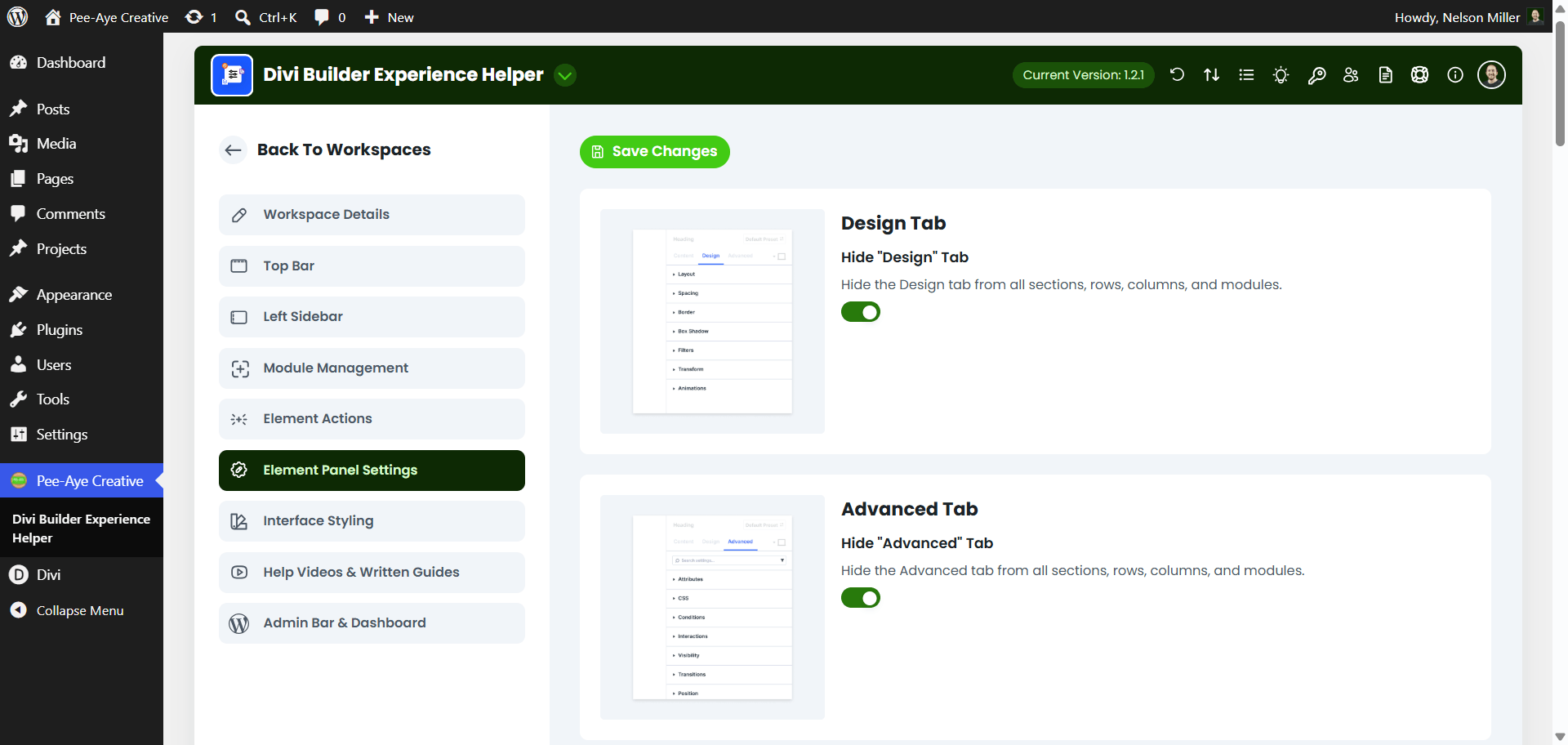Open the users/roles icon
Image resolution: width=1568 pixels, height=745 pixels.
(1351, 75)
